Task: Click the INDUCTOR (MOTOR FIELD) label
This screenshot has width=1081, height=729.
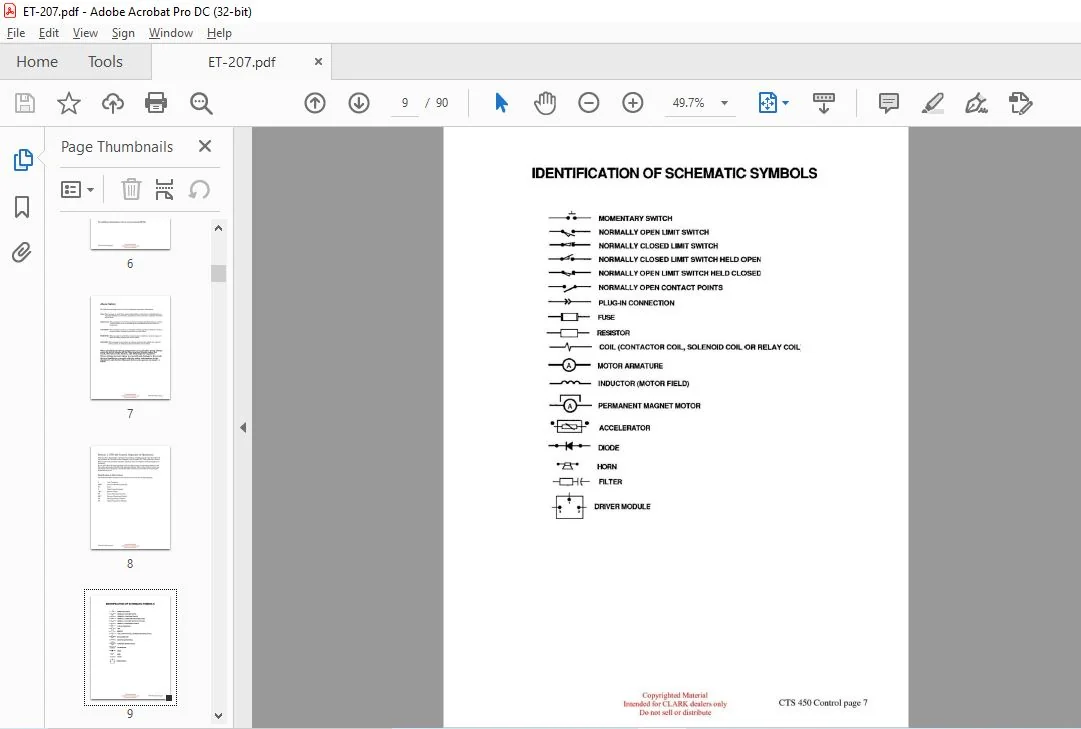Action: pos(643,383)
